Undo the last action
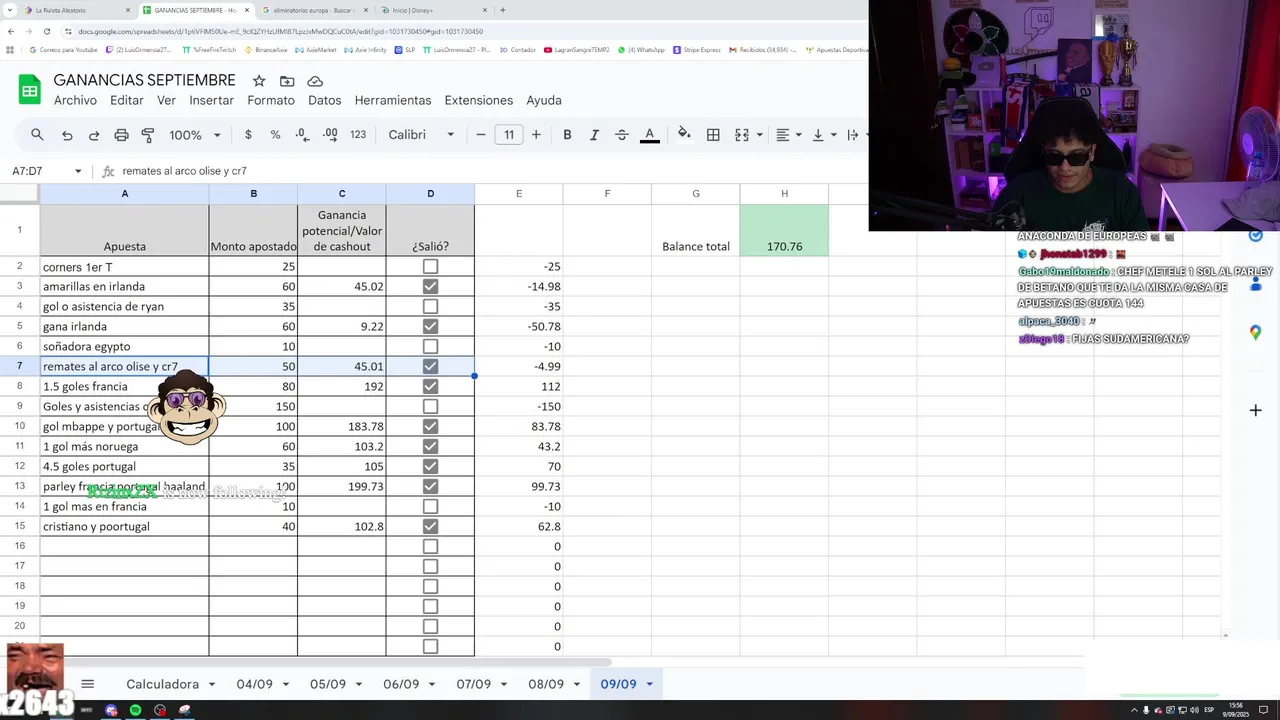 (67, 135)
